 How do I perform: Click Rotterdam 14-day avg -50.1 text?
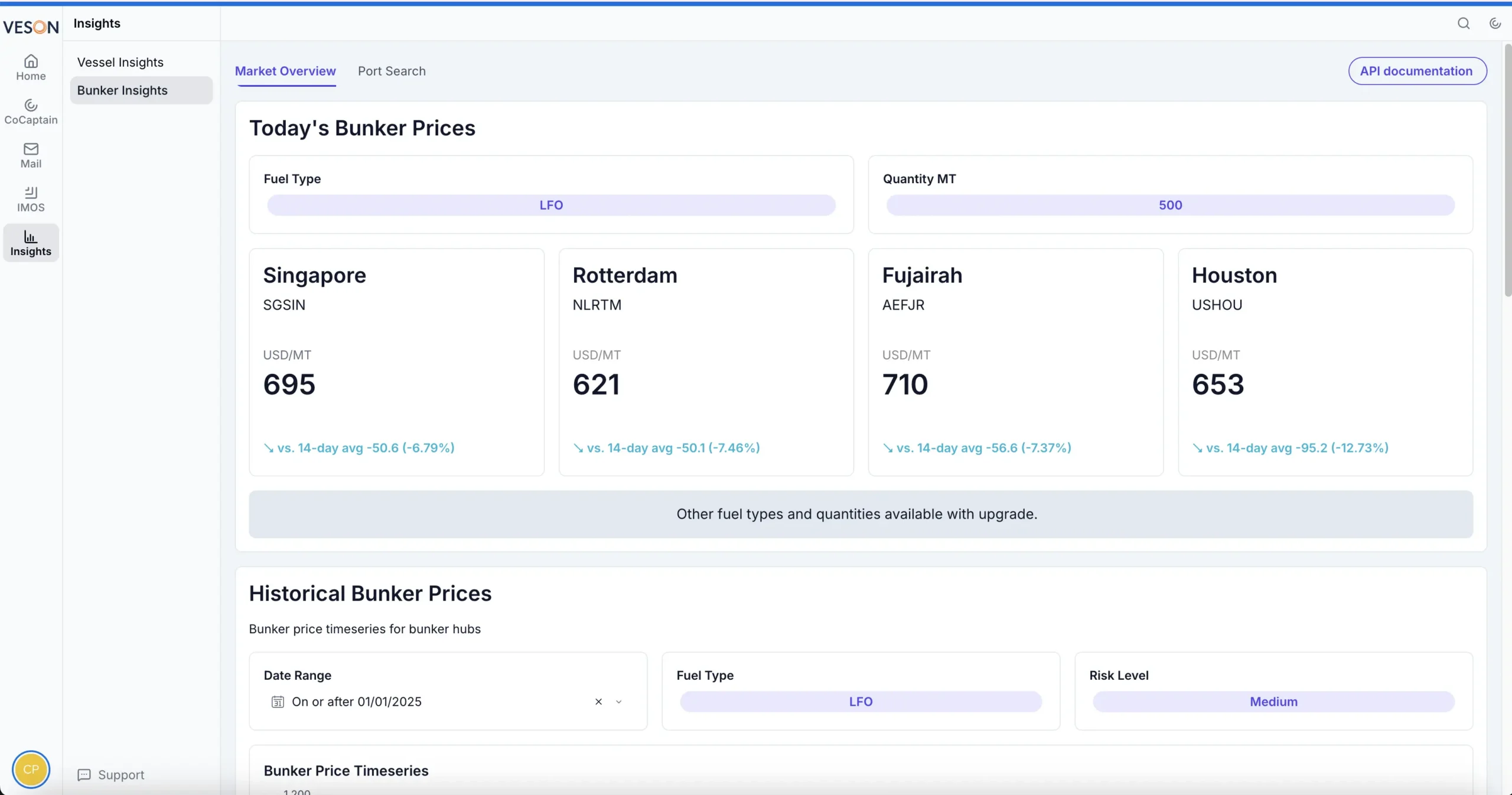pyautogui.click(x=667, y=448)
